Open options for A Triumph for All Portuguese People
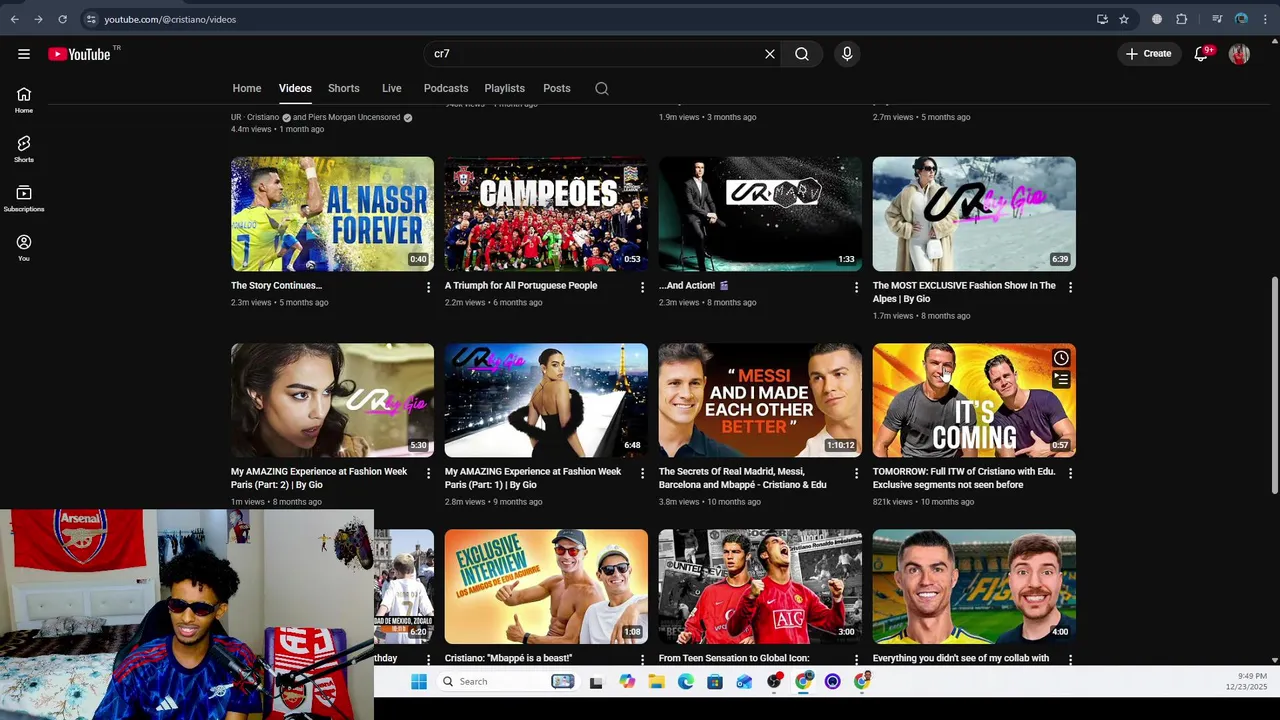Image resolution: width=1280 pixels, height=720 pixels. (x=642, y=287)
